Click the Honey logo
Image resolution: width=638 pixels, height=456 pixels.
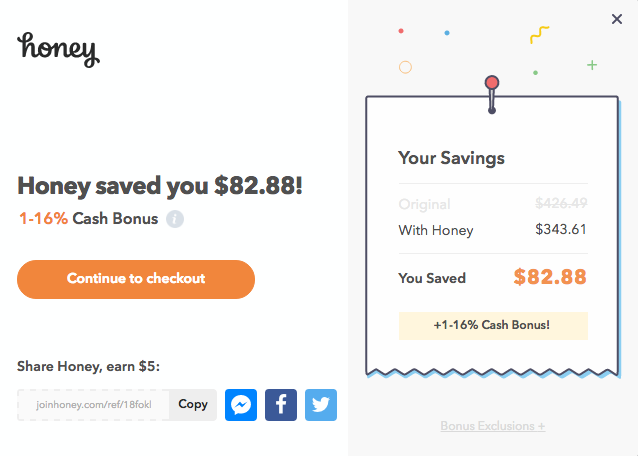[x=58, y=48]
